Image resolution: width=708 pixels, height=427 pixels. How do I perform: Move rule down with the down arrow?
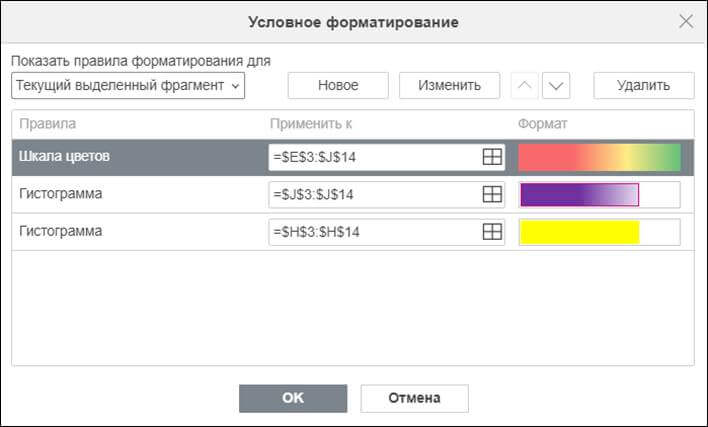[556, 85]
